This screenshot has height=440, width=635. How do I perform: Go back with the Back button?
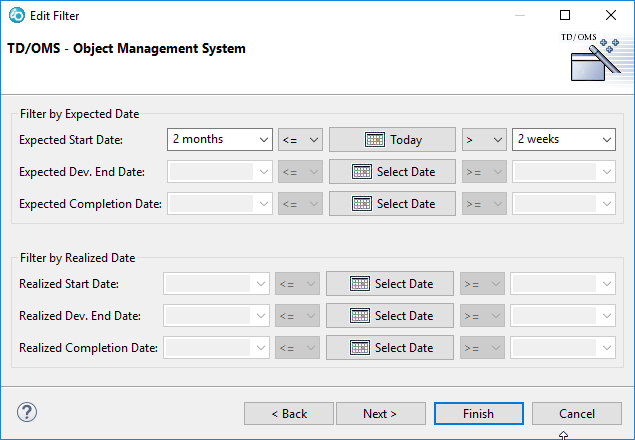(x=289, y=413)
